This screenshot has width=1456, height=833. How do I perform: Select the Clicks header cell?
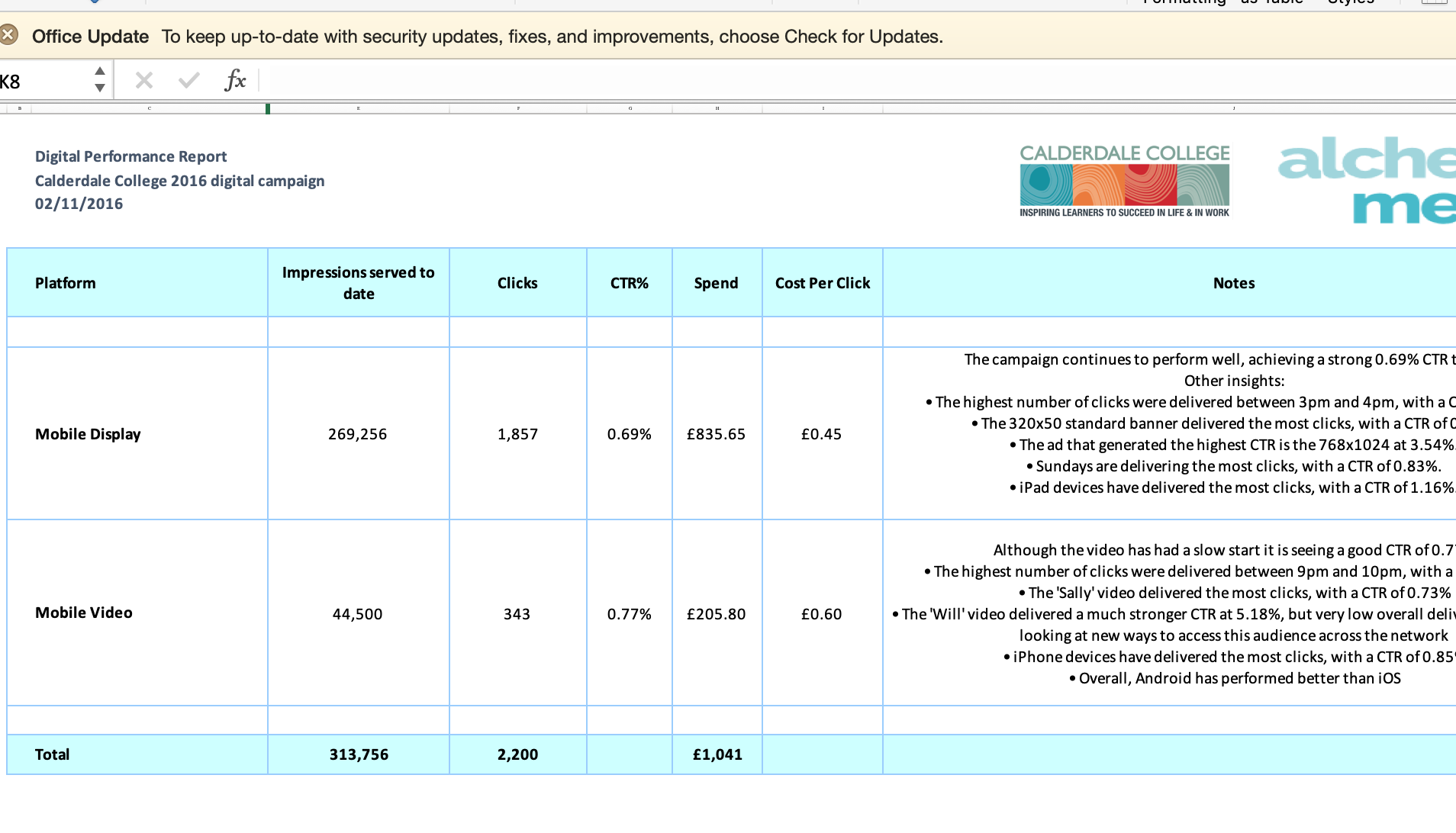(518, 282)
